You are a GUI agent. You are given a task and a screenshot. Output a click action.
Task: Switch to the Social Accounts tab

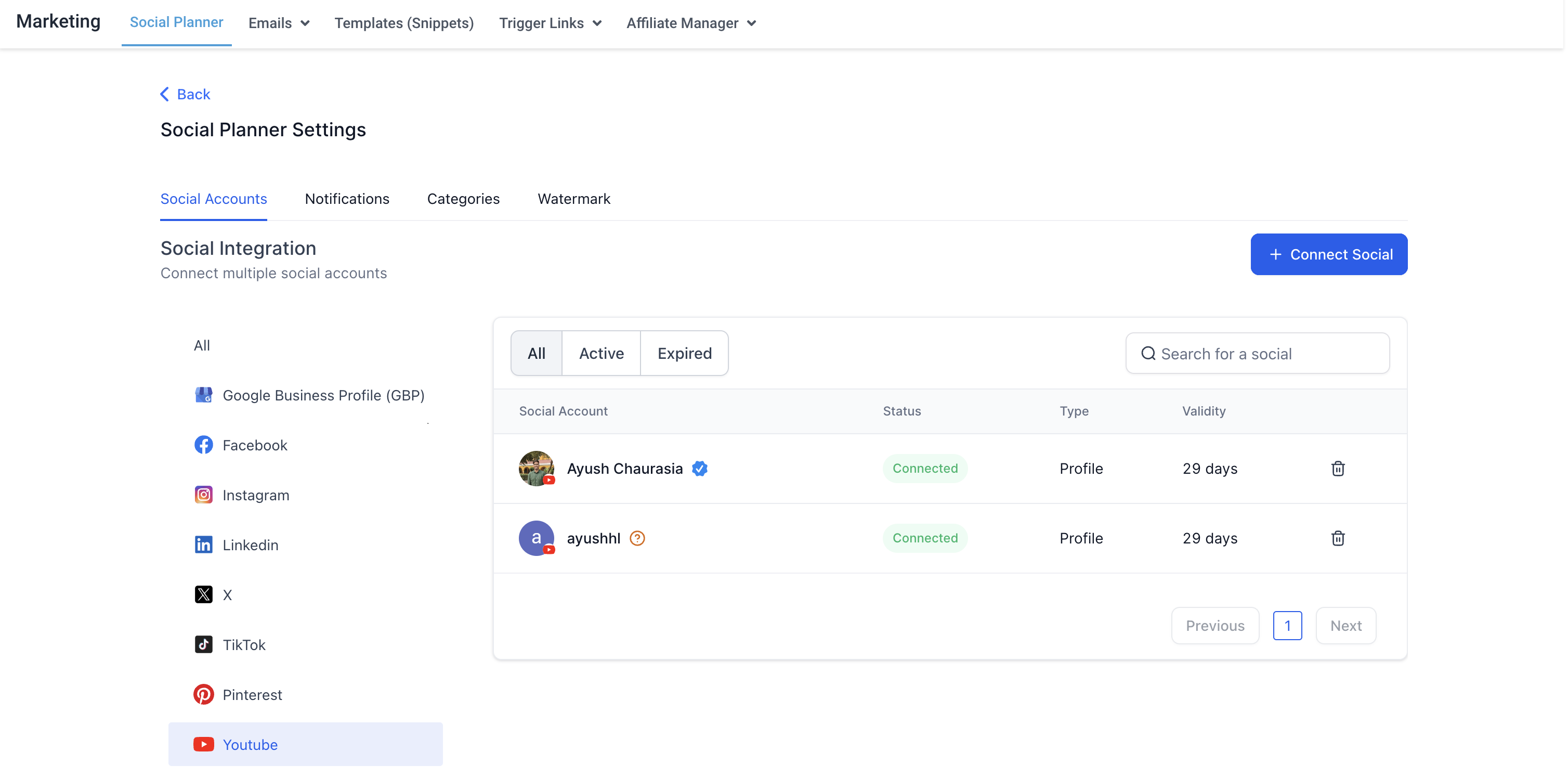click(214, 199)
